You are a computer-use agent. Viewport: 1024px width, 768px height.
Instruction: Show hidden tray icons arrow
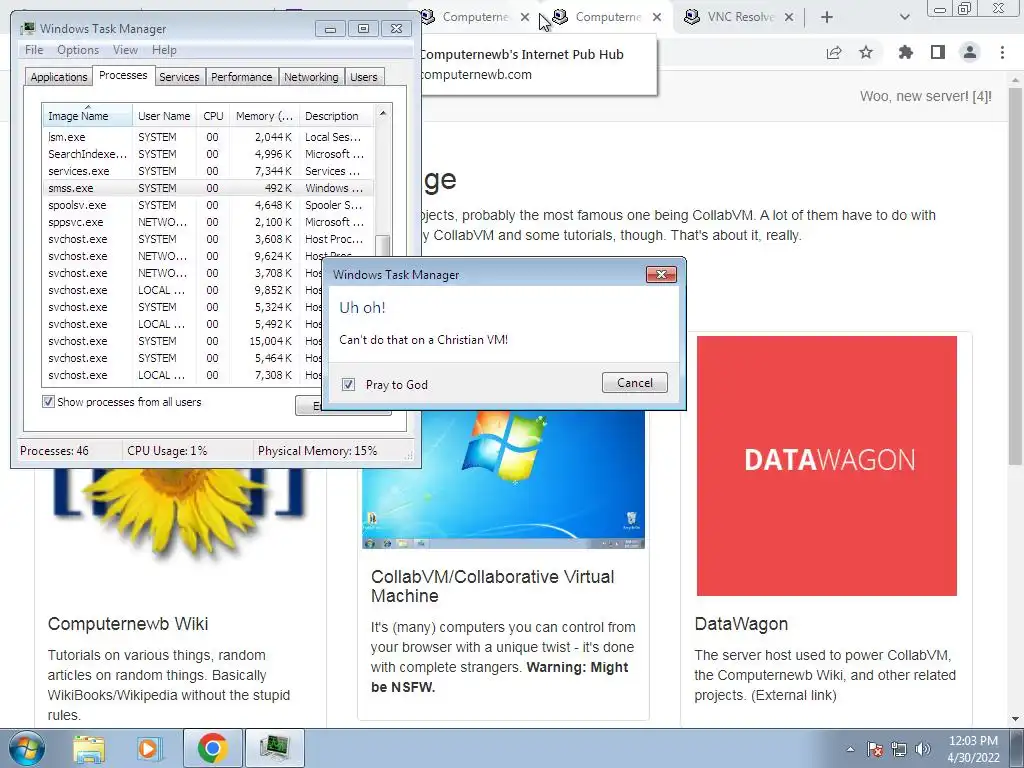click(x=850, y=749)
